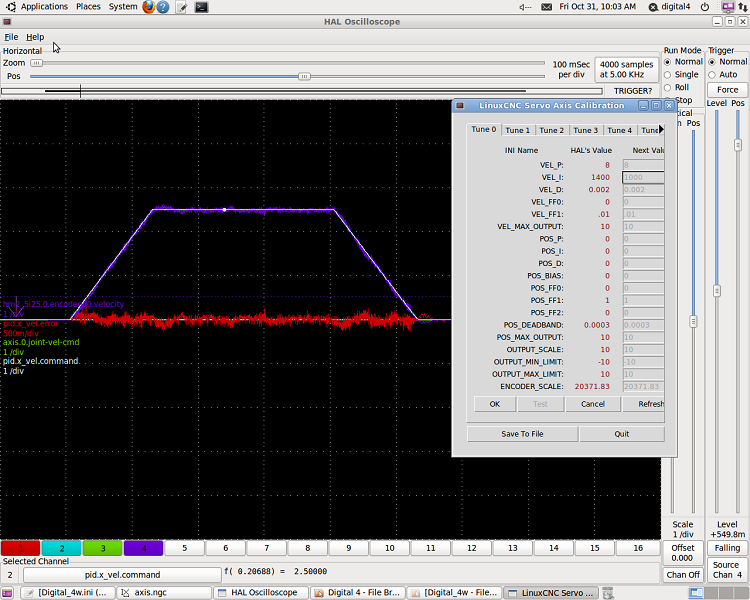Click the Offset 0.000 button

[683, 553]
